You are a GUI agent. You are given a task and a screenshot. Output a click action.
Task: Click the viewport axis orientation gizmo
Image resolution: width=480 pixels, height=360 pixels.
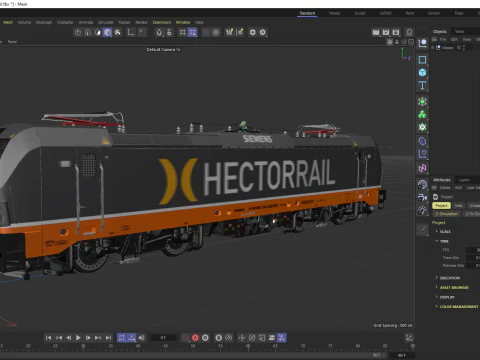(405, 54)
